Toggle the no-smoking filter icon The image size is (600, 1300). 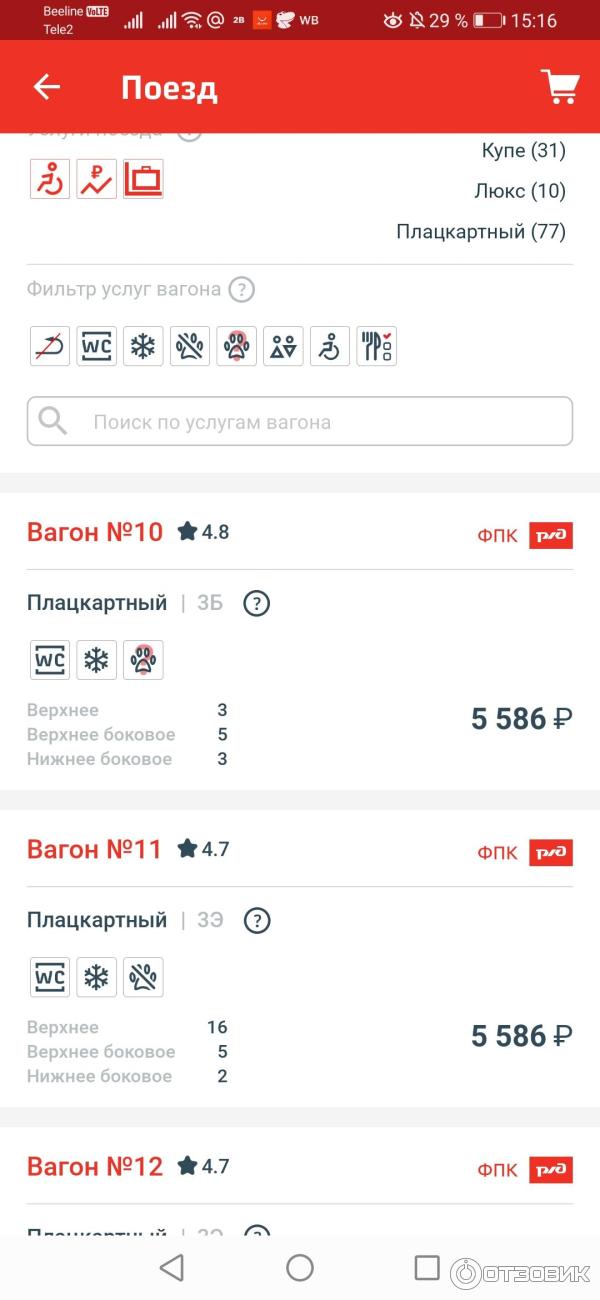(49, 345)
